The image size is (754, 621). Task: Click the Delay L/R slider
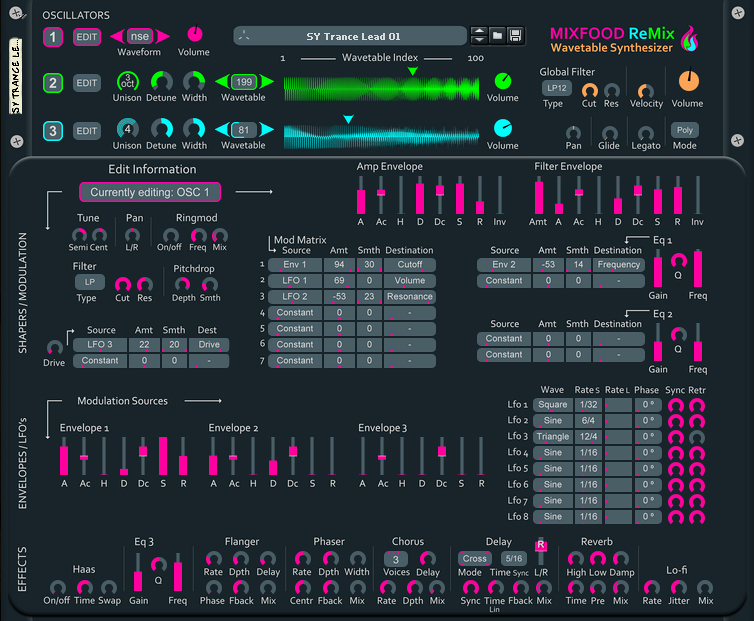[x=540, y=551]
